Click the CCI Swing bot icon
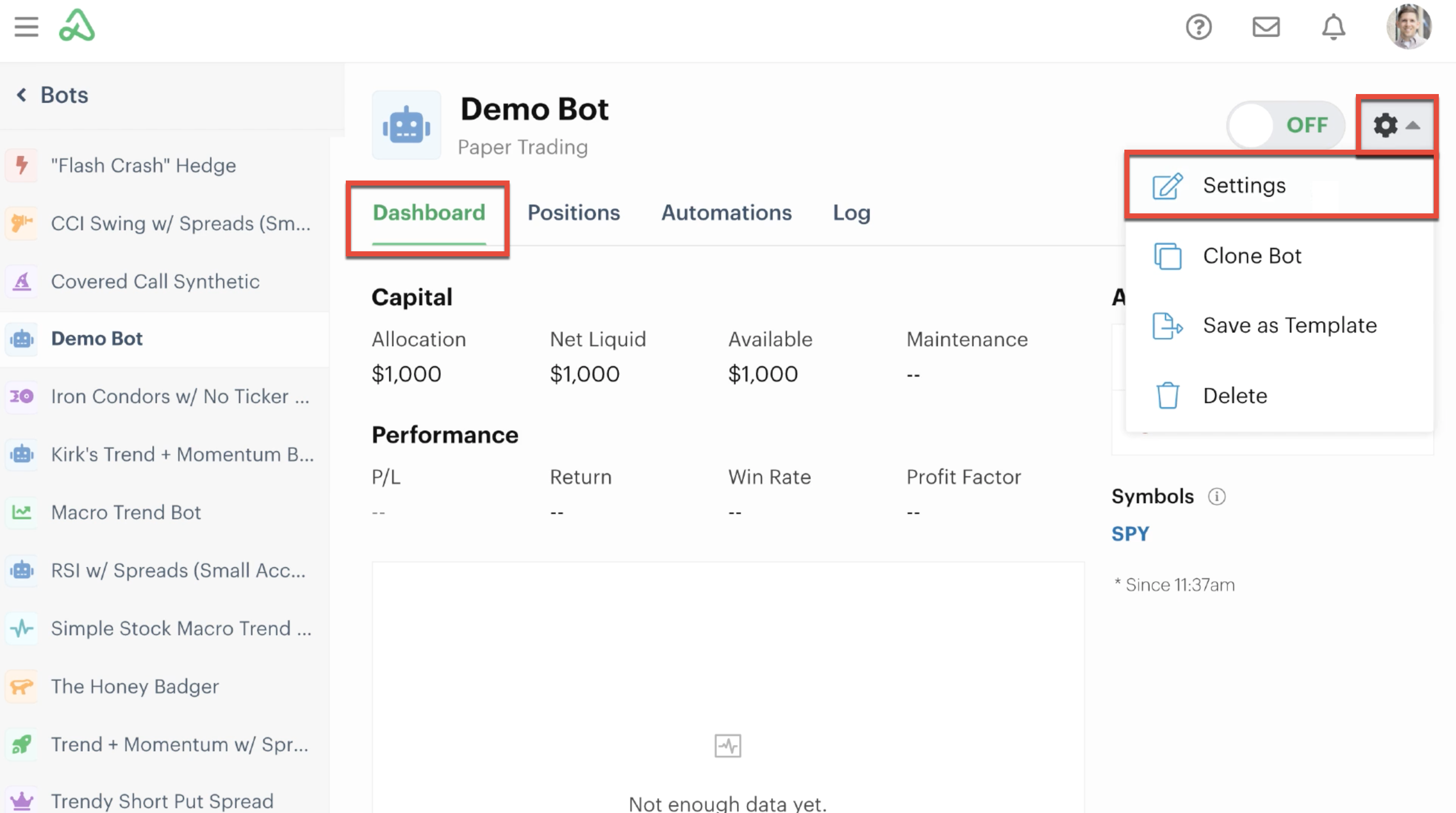1456x813 pixels. (21, 223)
